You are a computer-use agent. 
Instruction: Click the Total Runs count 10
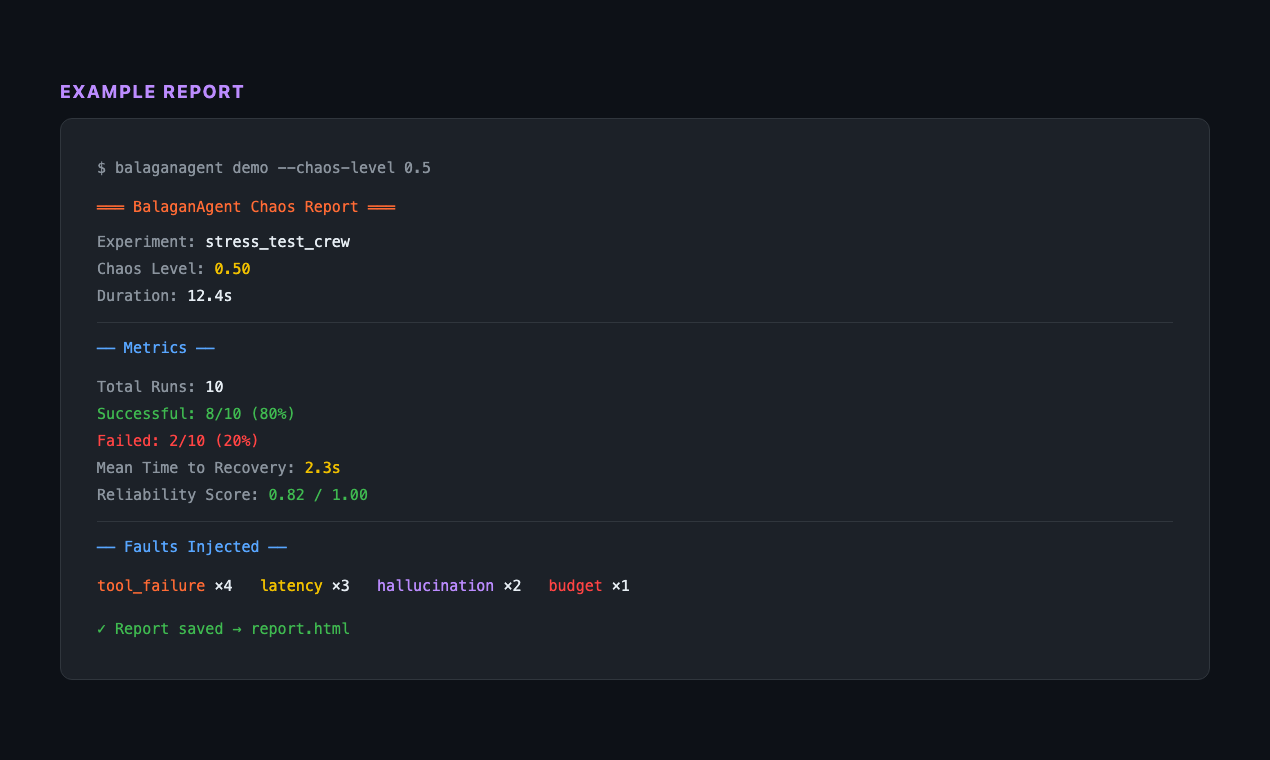pyautogui.click(x=214, y=387)
